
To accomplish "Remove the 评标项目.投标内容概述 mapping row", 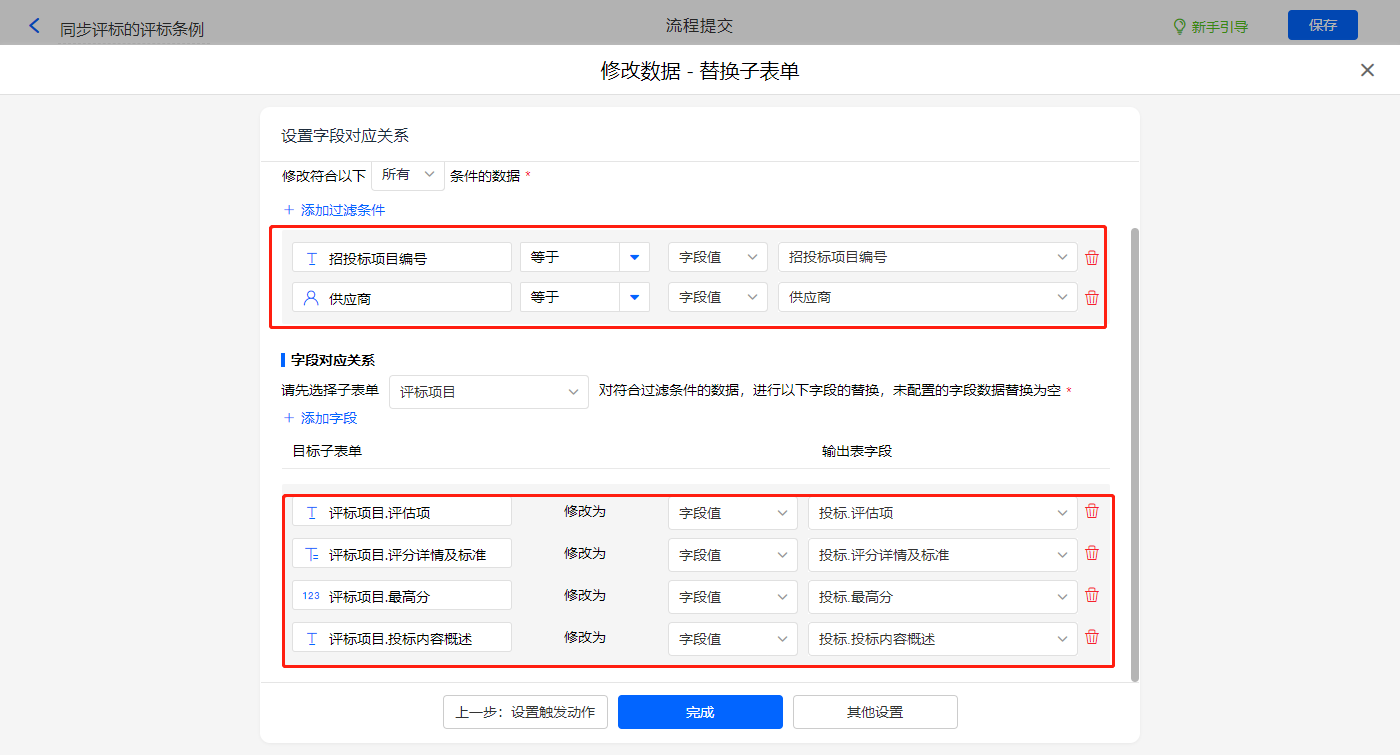I will pyautogui.click(x=1091, y=637).
